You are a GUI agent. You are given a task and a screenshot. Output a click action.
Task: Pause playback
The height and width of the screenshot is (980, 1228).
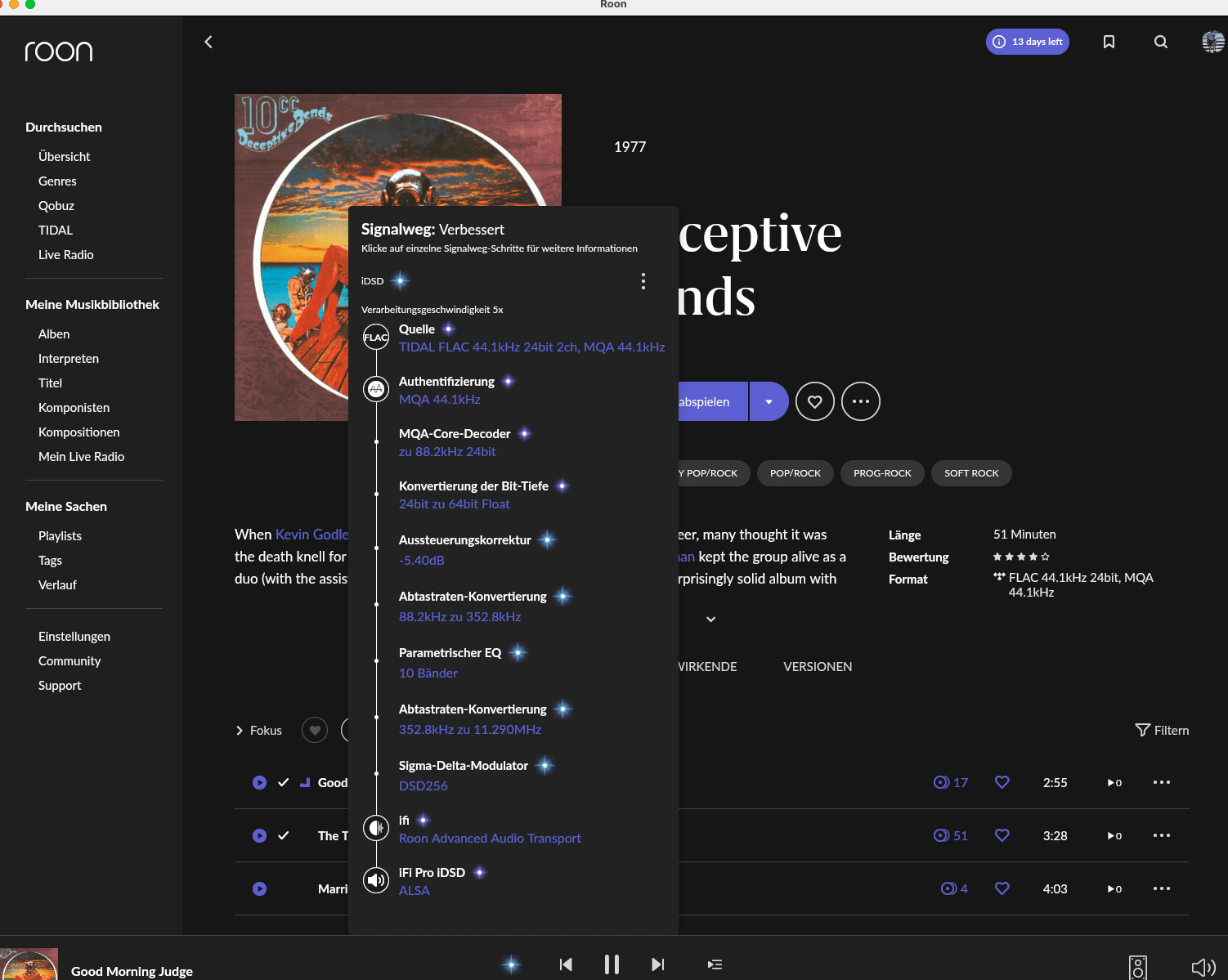(612, 964)
